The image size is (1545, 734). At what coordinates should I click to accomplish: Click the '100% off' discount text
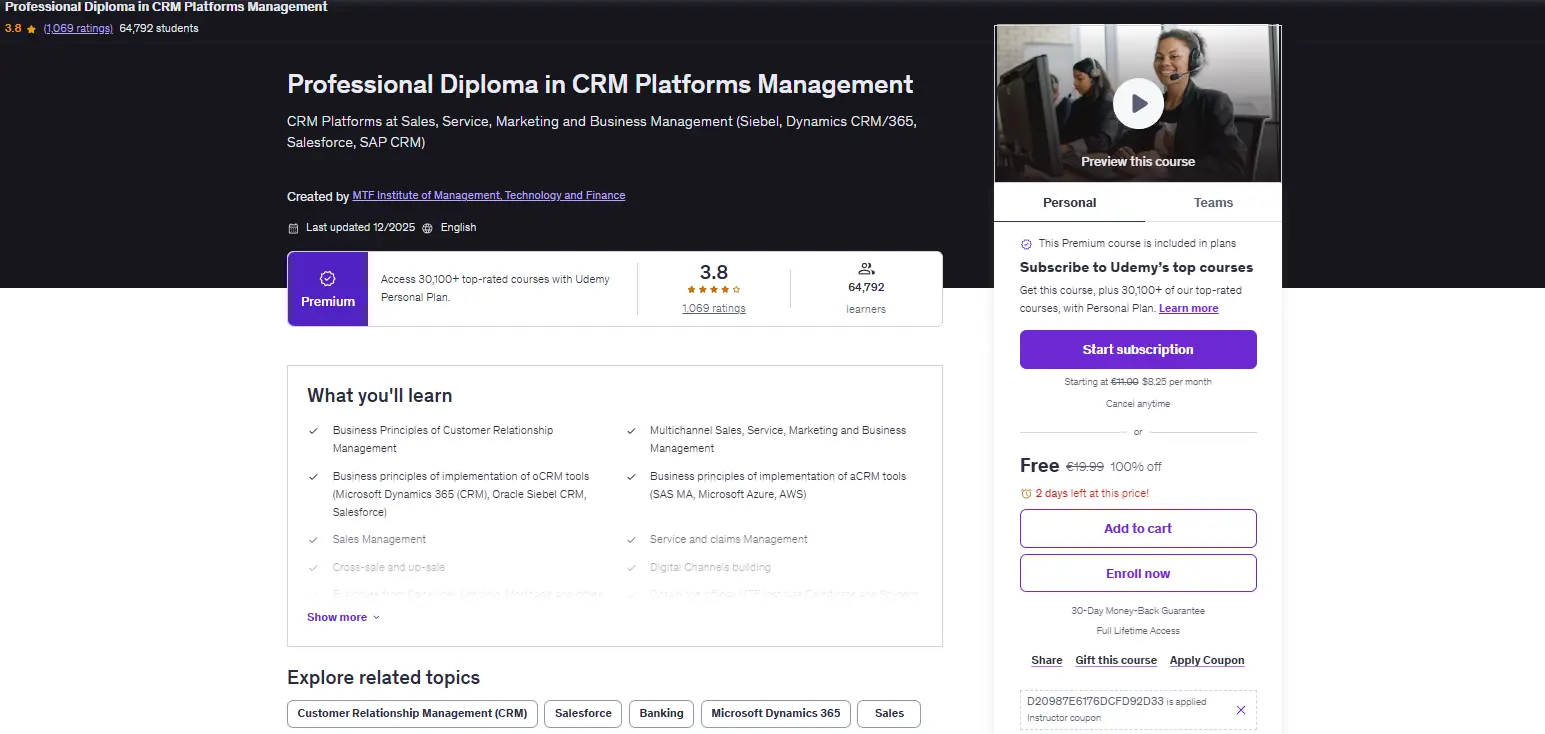[x=1136, y=467]
